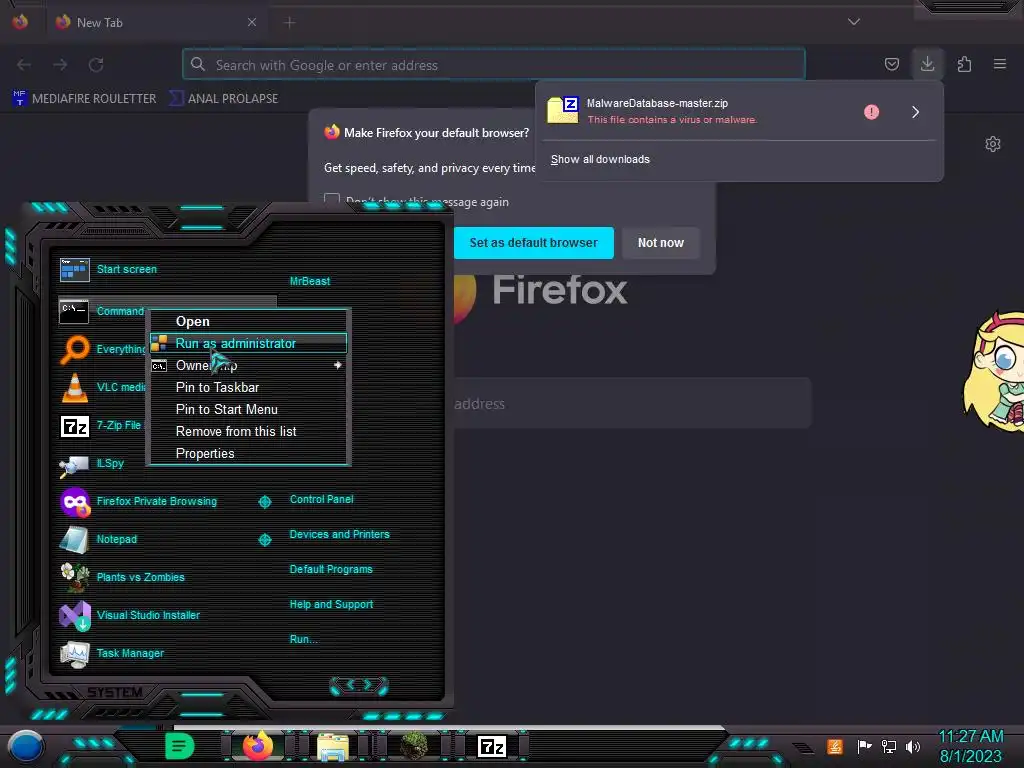Expand MalwareDatabase-master.zip download details arrow
Screen dimensions: 1024x768
(916, 112)
